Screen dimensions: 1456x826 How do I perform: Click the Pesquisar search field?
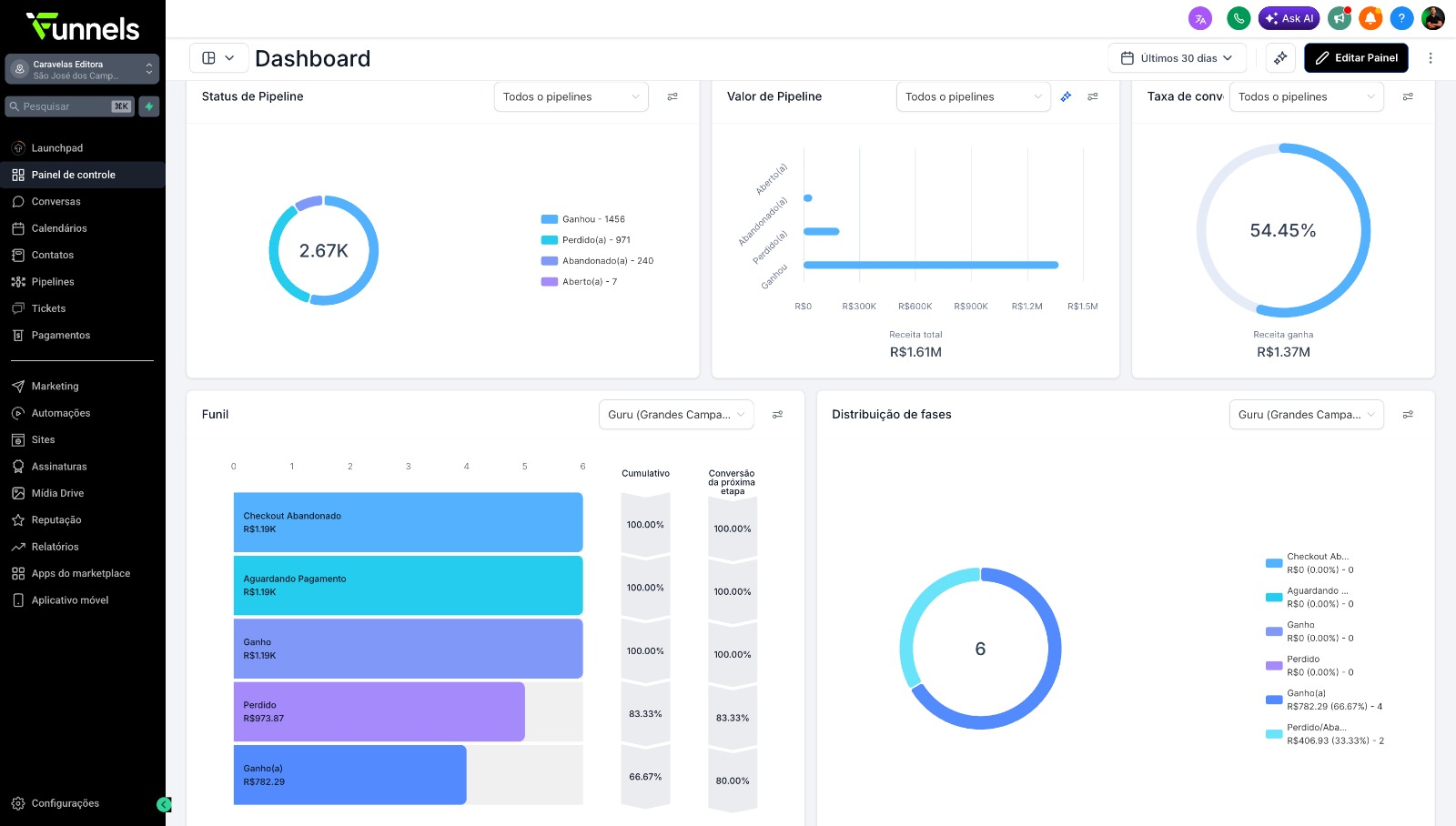tap(70, 106)
